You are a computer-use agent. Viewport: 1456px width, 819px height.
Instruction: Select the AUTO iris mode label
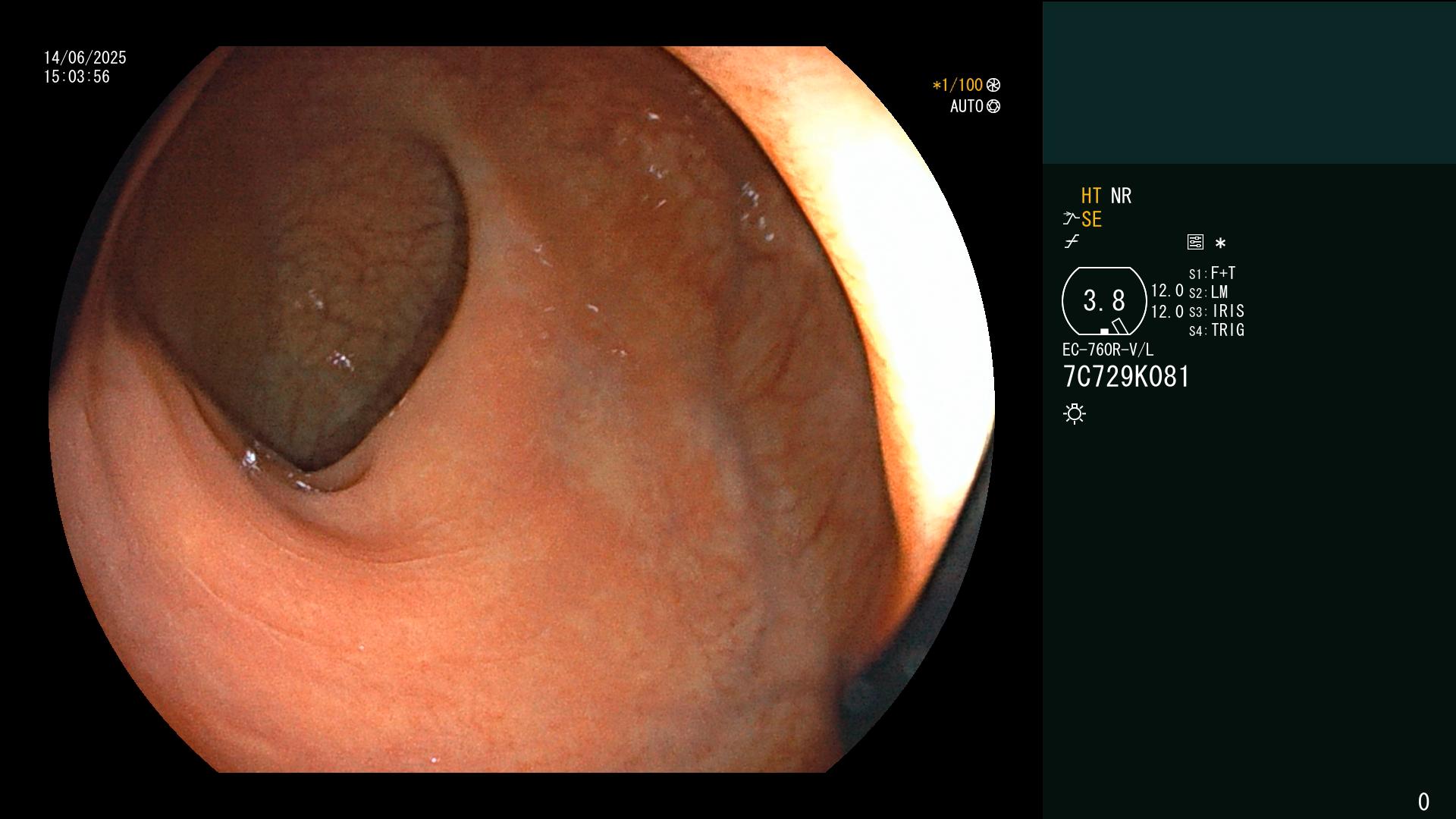(x=967, y=106)
